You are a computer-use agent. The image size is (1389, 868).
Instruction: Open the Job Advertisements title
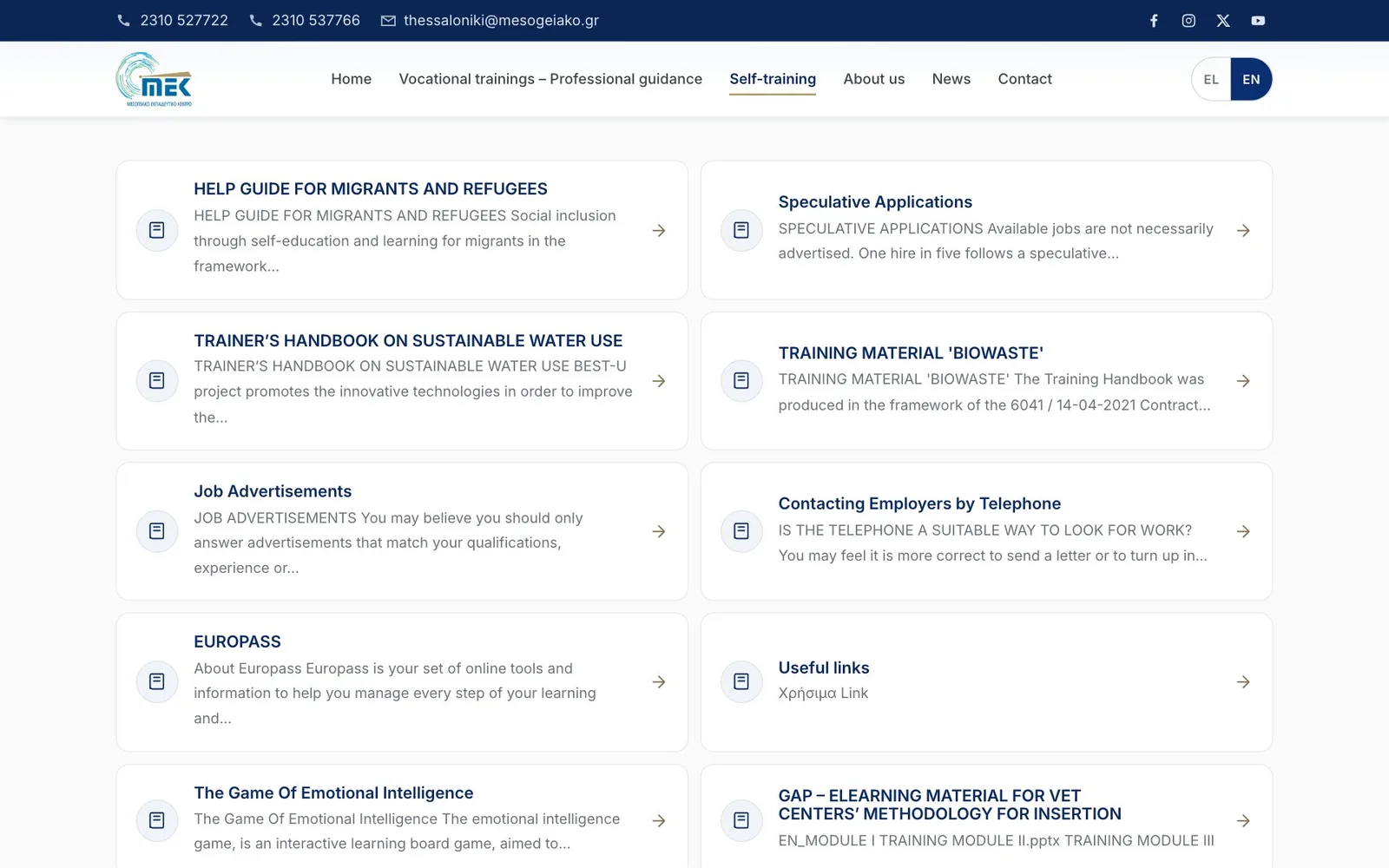pos(273,491)
